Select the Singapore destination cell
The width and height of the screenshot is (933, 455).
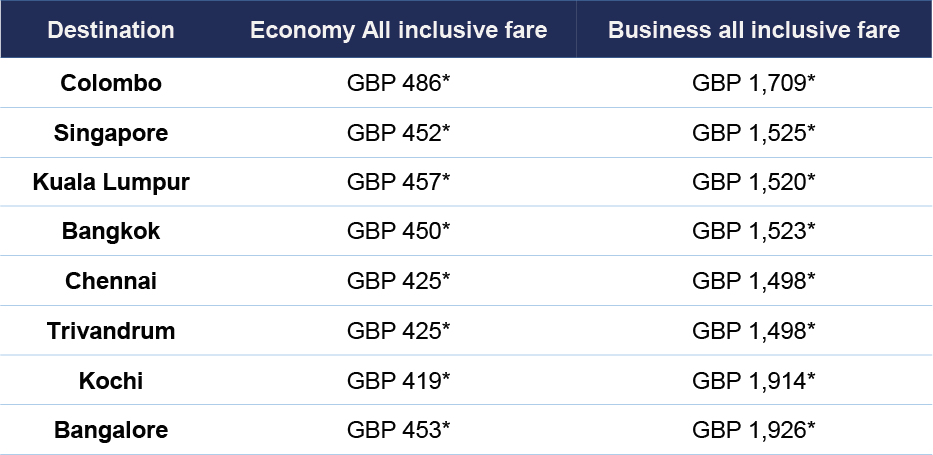111,133
